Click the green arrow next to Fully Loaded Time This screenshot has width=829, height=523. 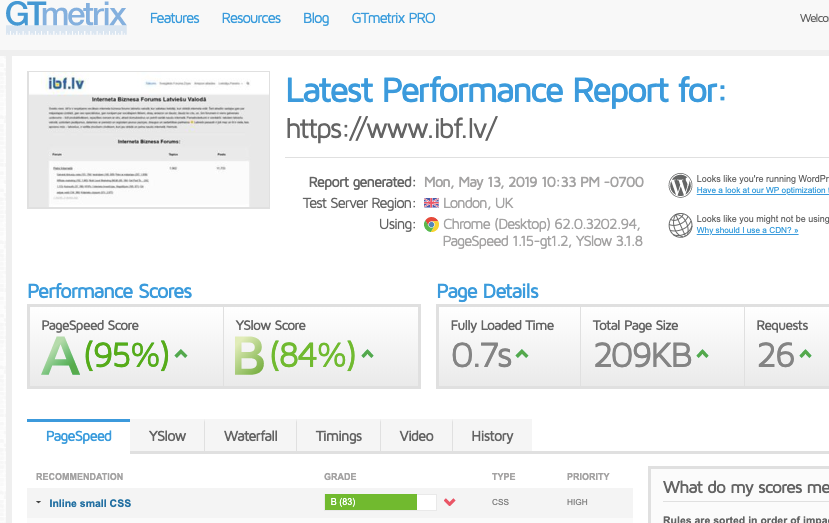(522, 354)
